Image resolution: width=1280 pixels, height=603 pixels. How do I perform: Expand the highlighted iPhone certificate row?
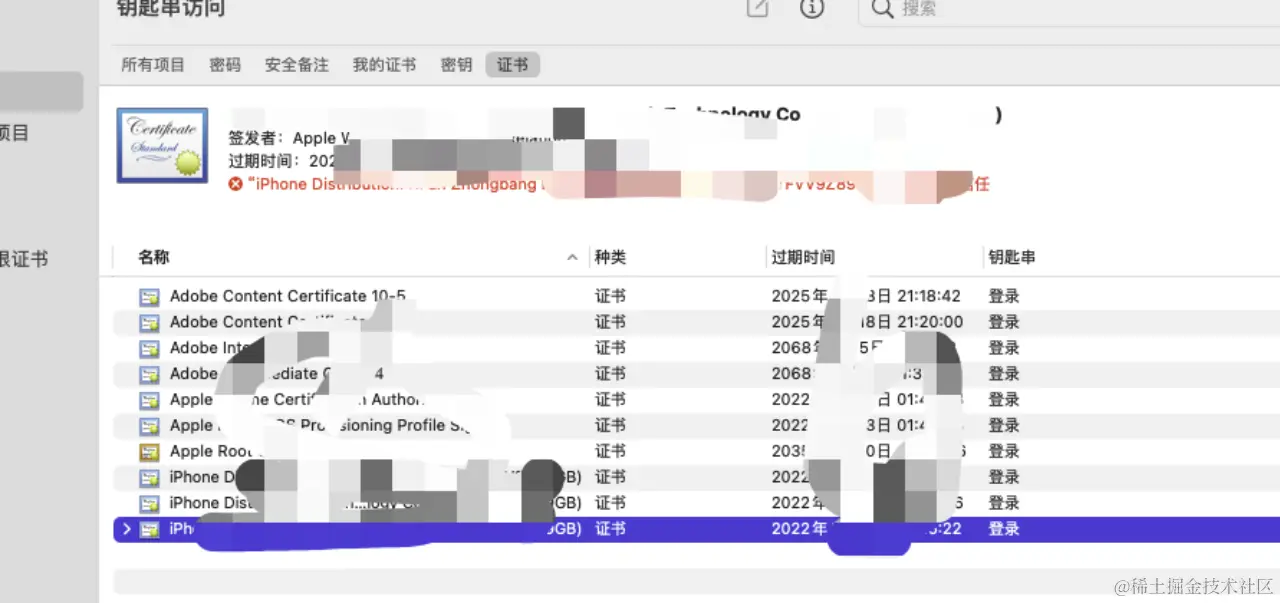pos(126,529)
